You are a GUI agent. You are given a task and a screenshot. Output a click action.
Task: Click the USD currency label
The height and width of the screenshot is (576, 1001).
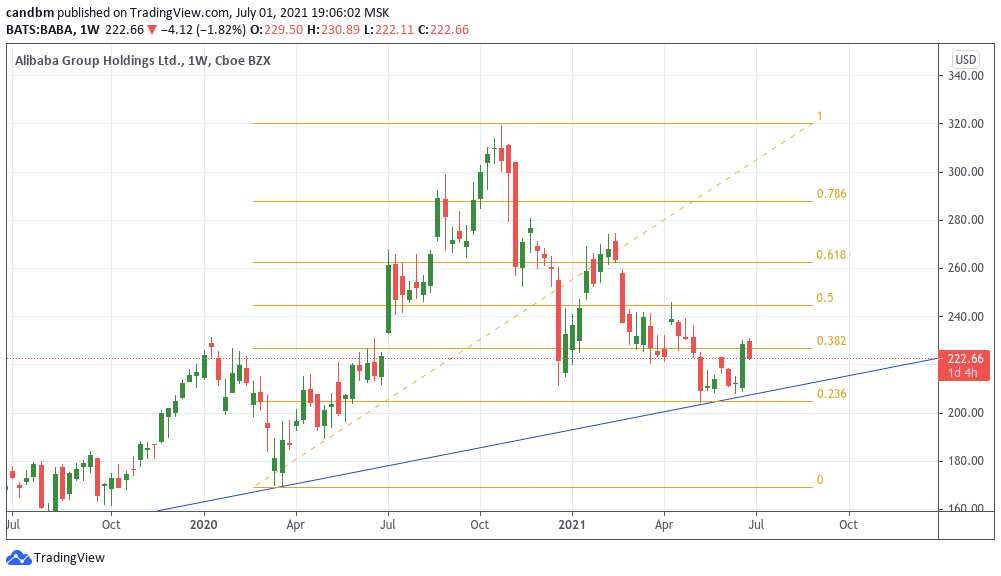(x=965, y=59)
